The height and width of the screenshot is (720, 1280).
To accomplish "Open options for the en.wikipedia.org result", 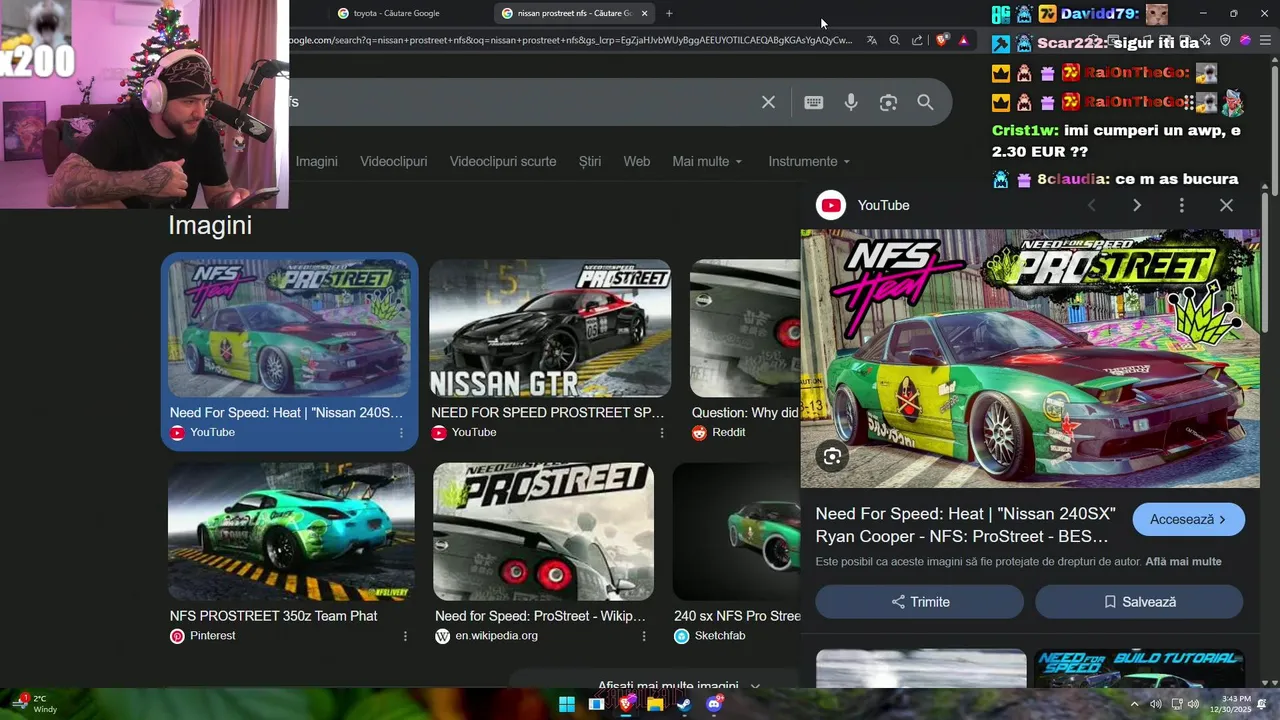I will (644, 636).
